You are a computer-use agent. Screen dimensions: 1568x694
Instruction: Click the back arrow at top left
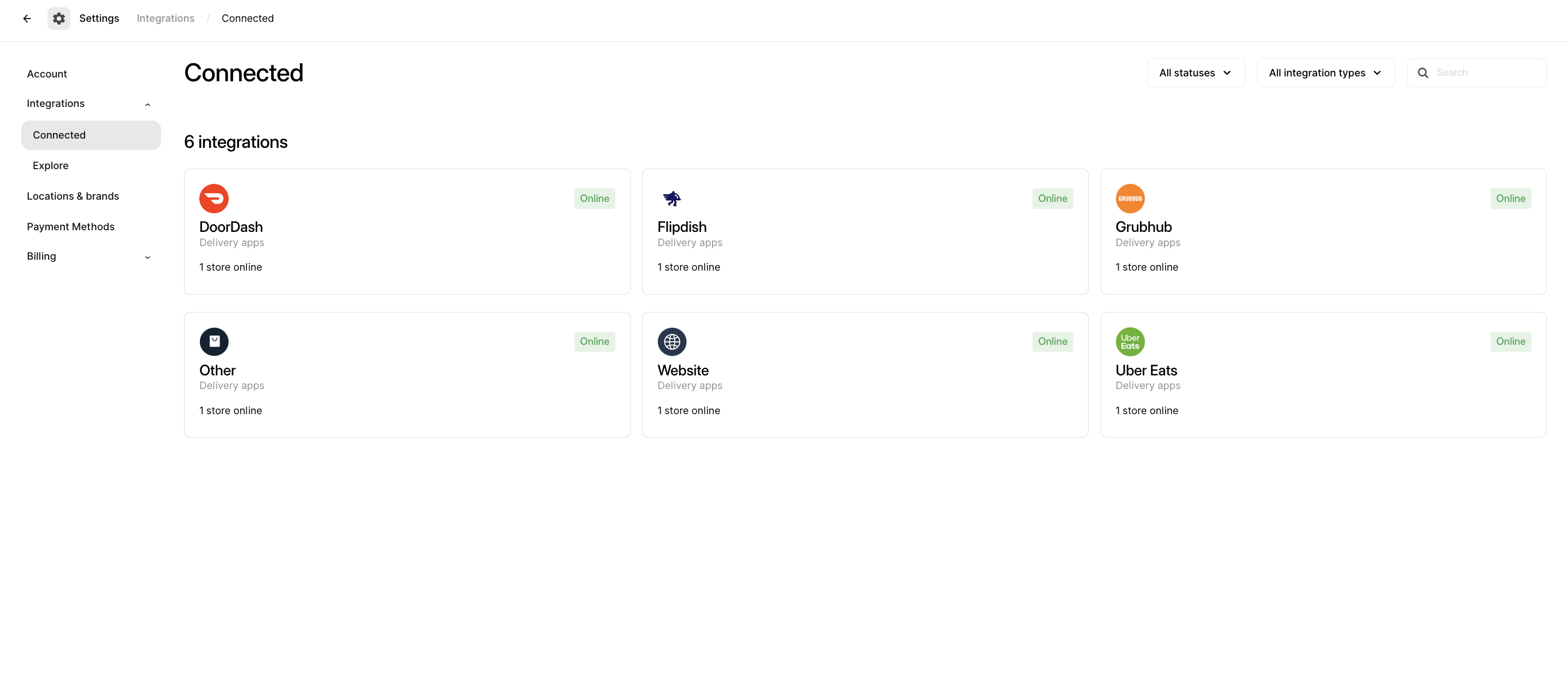pyautogui.click(x=27, y=18)
